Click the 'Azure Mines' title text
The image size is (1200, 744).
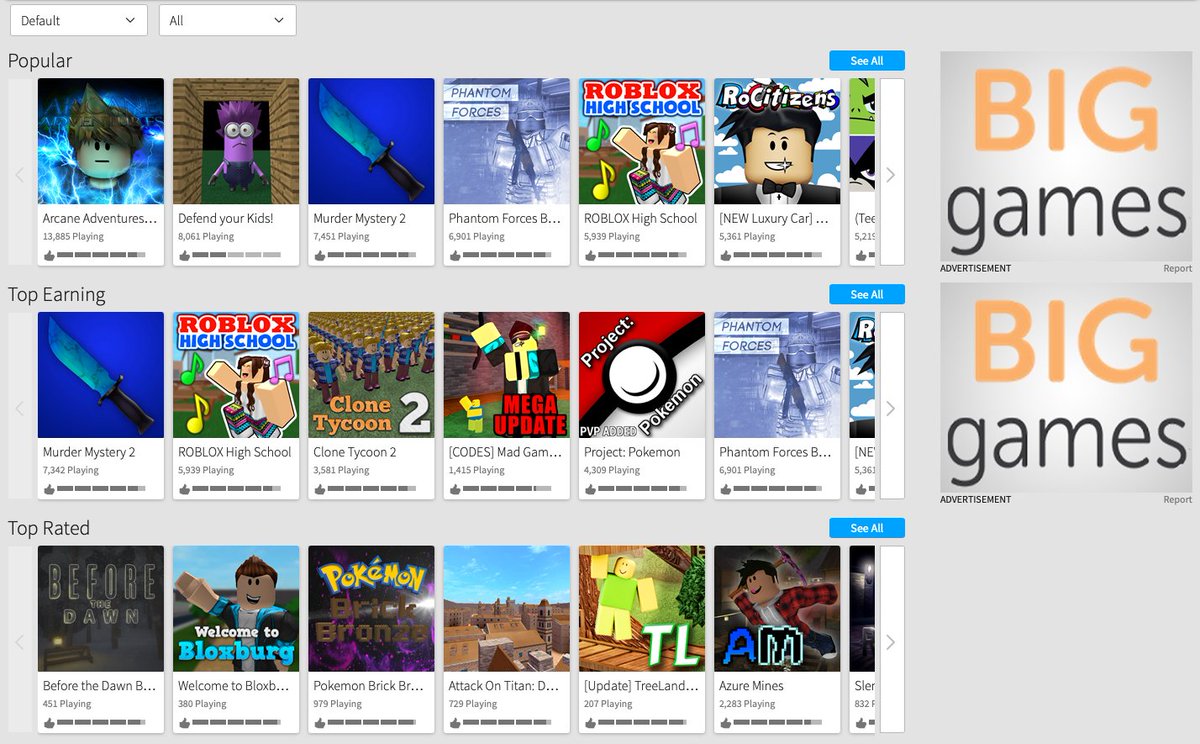pyautogui.click(x=751, y=686)
